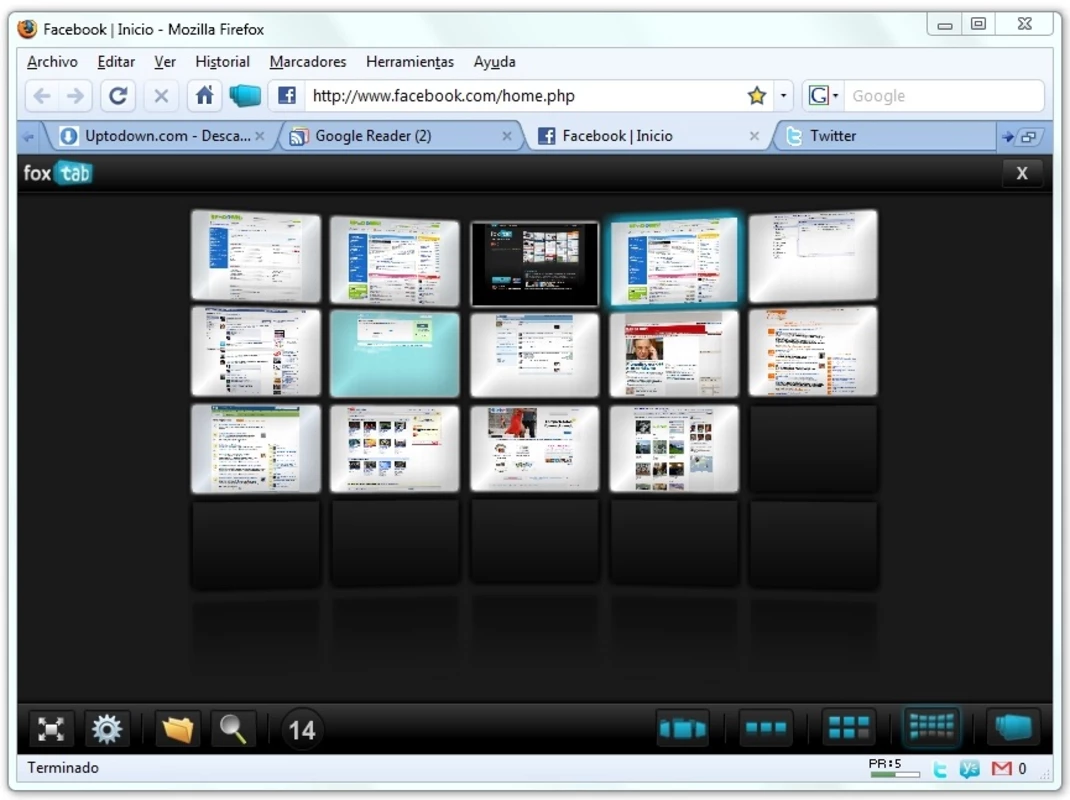Bookmark this page with the star icon

[757, 96]
